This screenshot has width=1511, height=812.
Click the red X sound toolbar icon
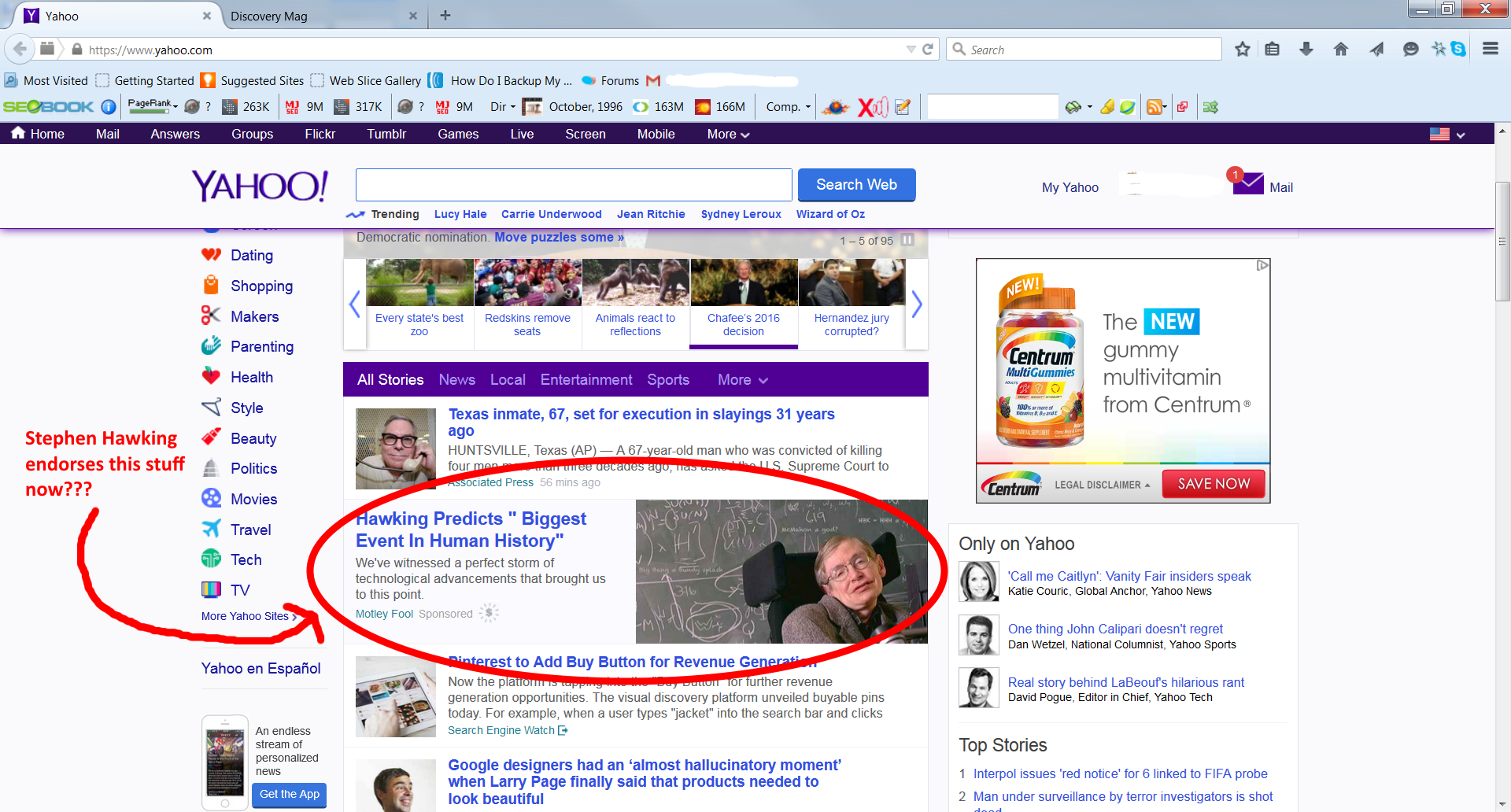coord(871,106)
